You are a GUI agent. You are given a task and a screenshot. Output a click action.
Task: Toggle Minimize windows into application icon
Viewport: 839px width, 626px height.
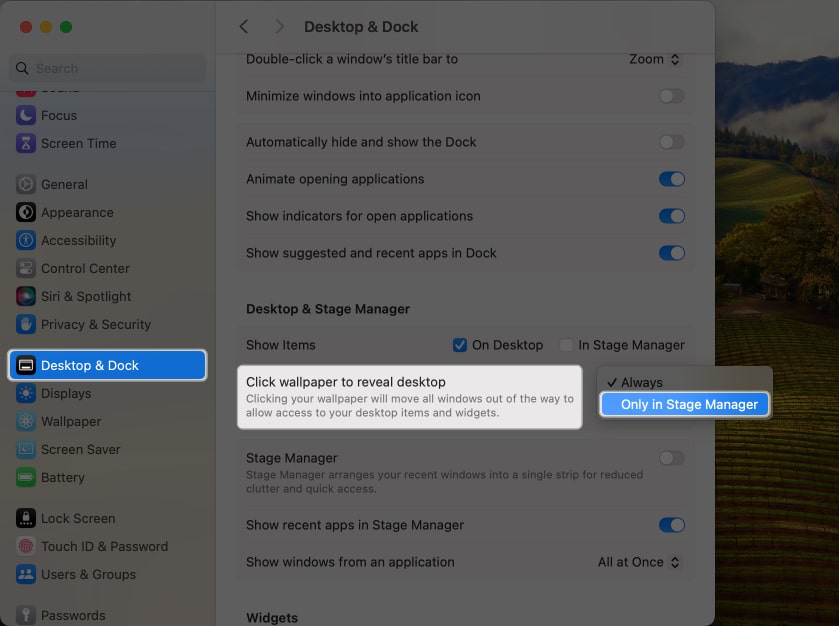coord(672,96)
